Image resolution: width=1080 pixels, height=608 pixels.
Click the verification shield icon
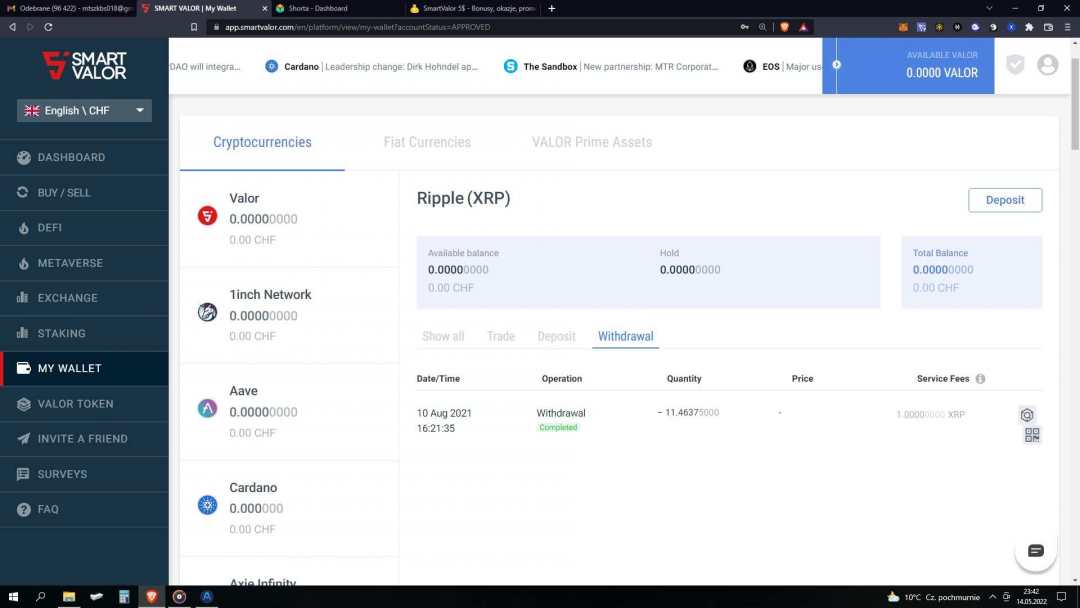(1015, 65)
